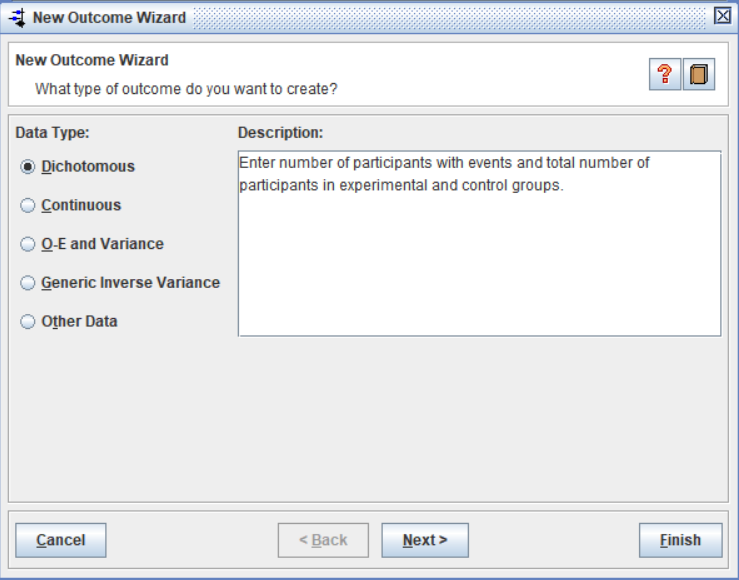Click the Data Type label
The height and width of the screenshot is (580, 739).
[52, 132]
